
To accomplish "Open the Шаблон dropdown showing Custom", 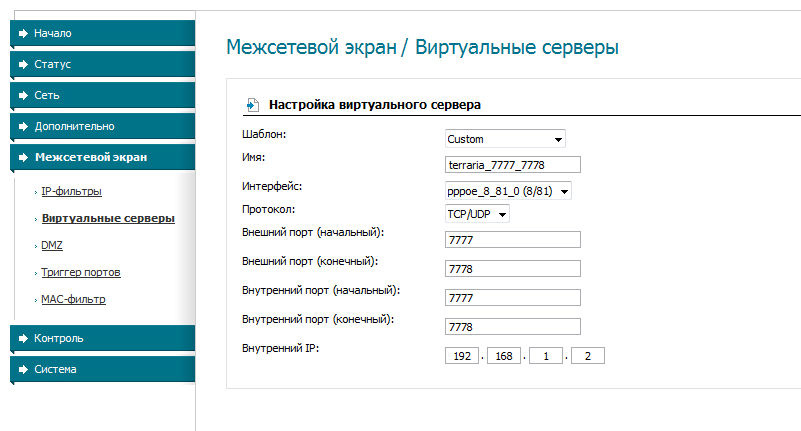I will tap(505, 139).
